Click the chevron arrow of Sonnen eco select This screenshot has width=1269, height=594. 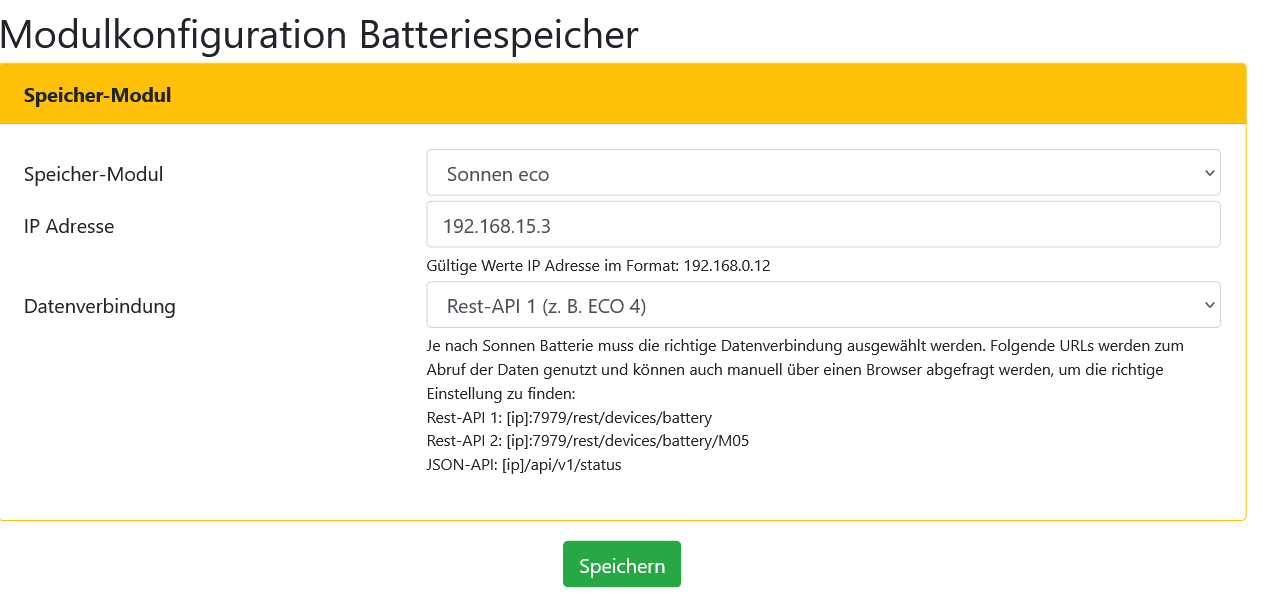(x=1209, y=173)
